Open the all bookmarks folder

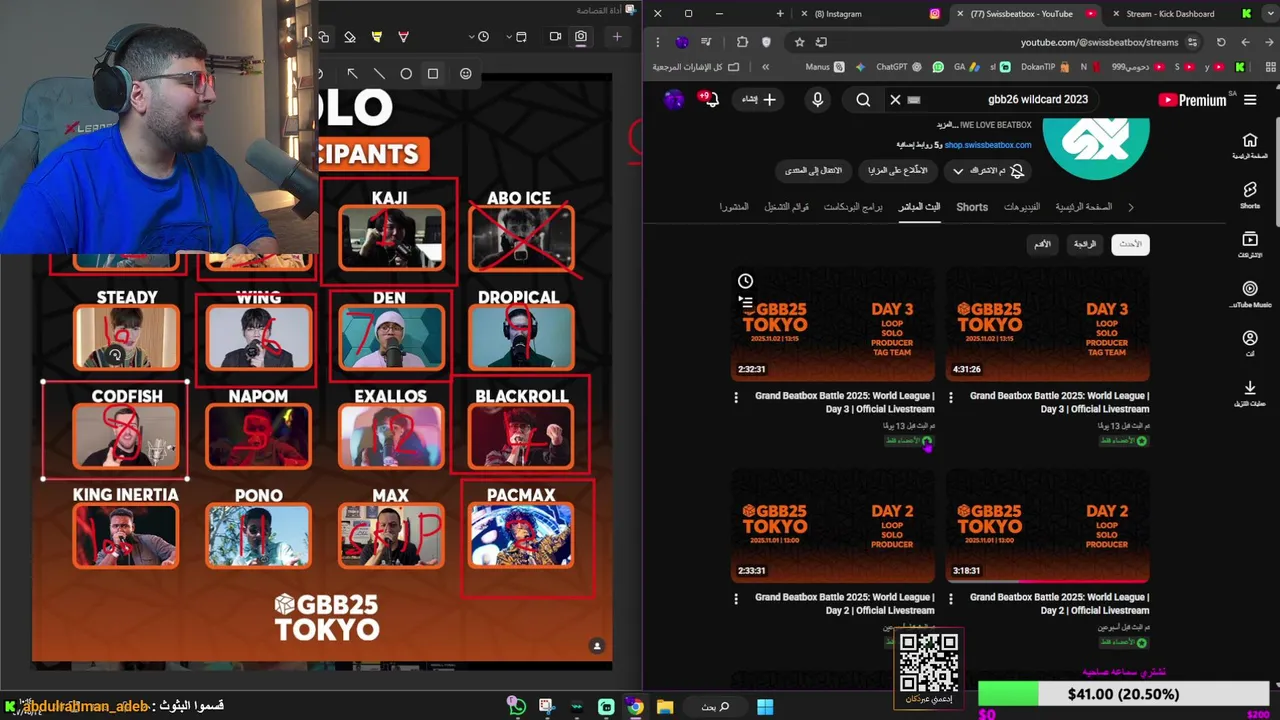point(696,67)
